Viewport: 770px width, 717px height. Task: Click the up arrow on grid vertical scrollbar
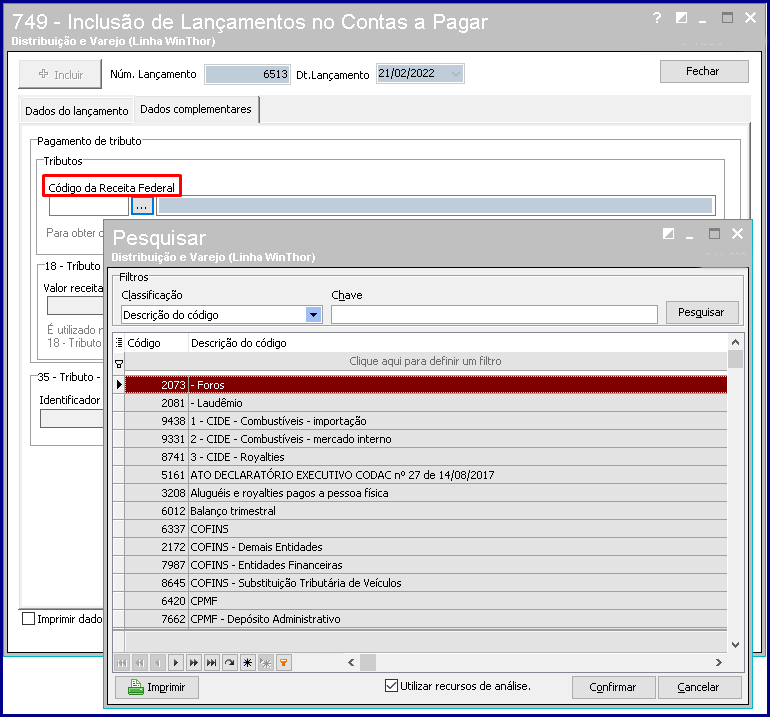point(735,342)
